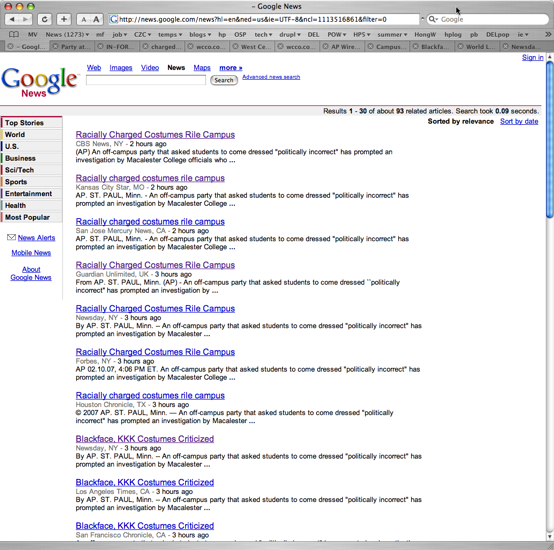Open the 'blogs' bookmarks dropdown
Screen dimensions: 554x550
coord(200,35)
